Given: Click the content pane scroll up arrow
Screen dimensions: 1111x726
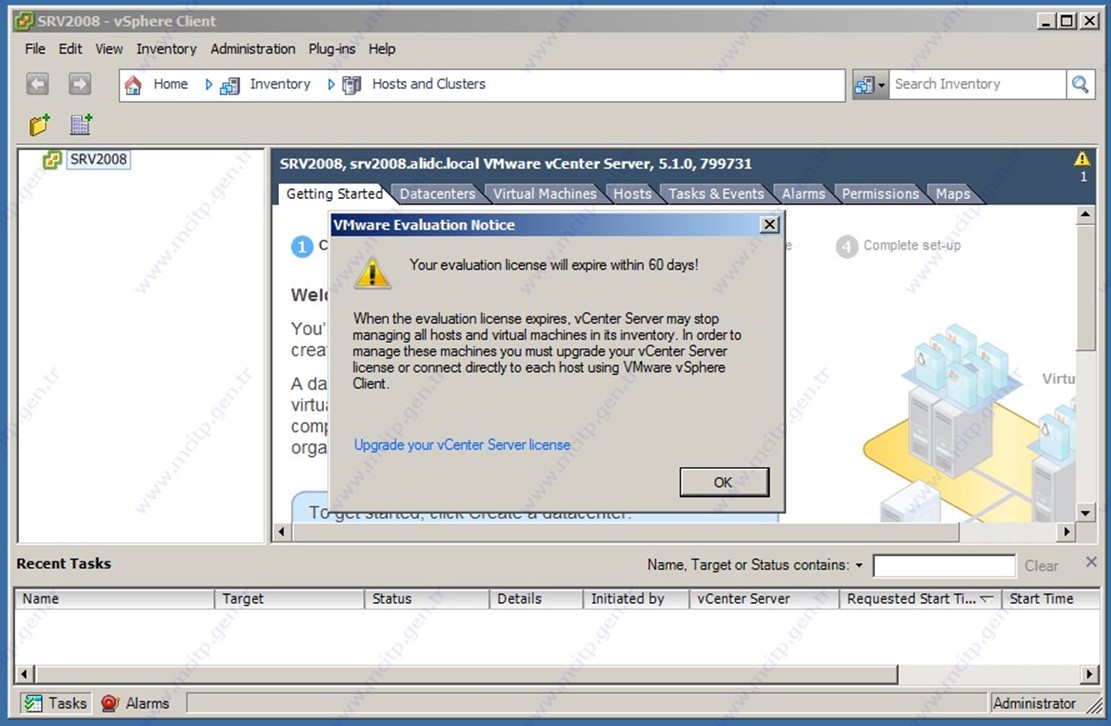Looking at the screenshot, I should (x=1085, y=214).
